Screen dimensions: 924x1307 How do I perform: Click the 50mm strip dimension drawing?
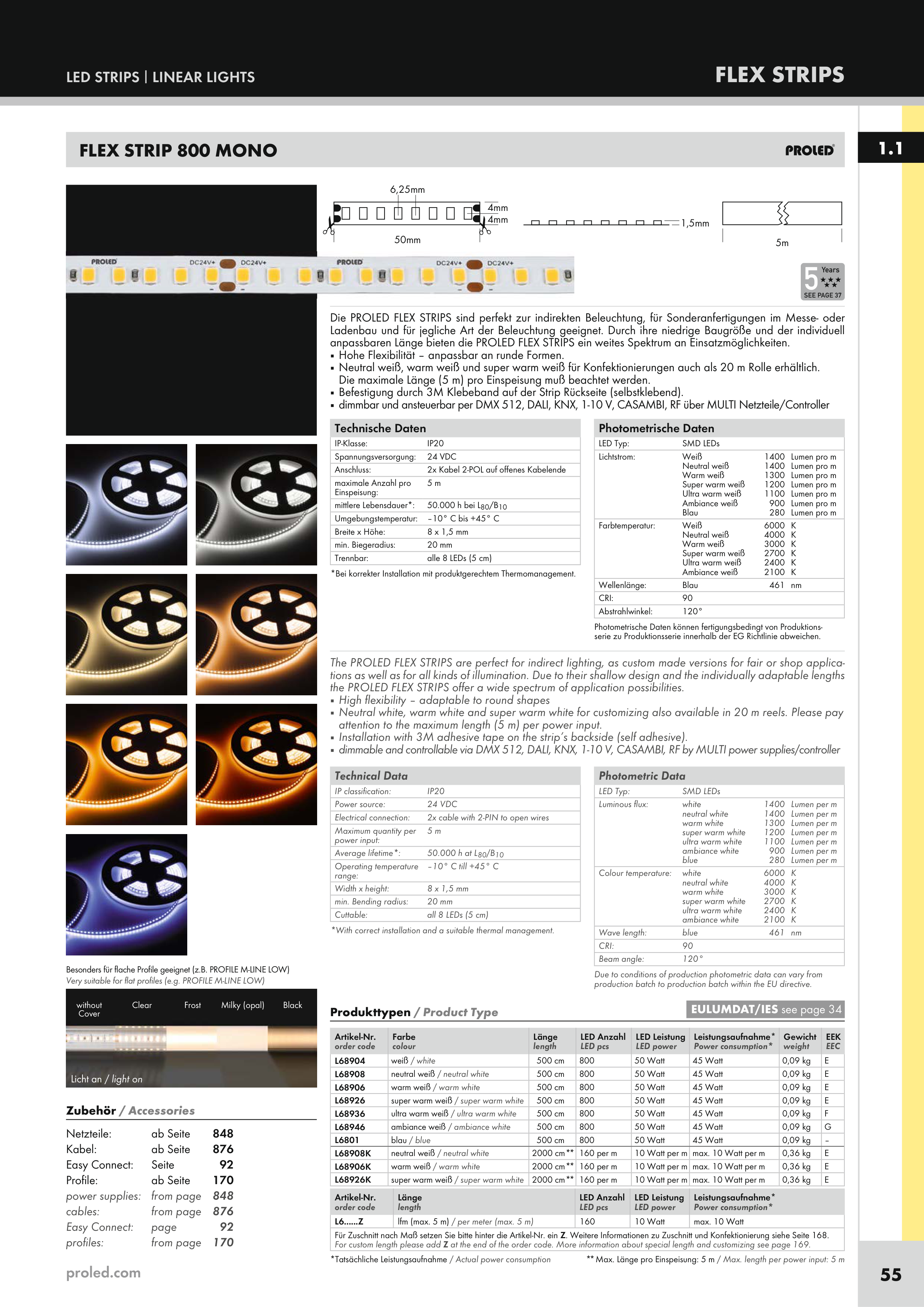[407, 214]
